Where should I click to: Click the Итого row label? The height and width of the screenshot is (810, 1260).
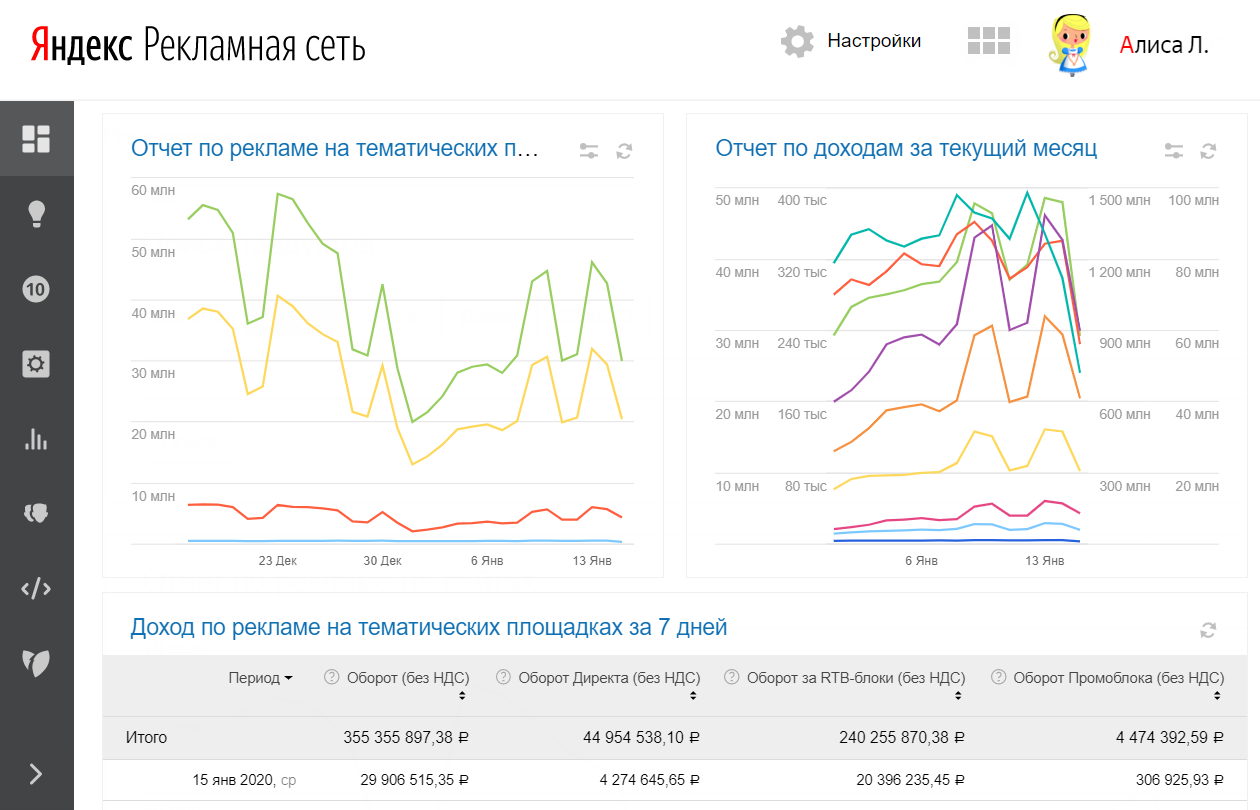(146, 738)
